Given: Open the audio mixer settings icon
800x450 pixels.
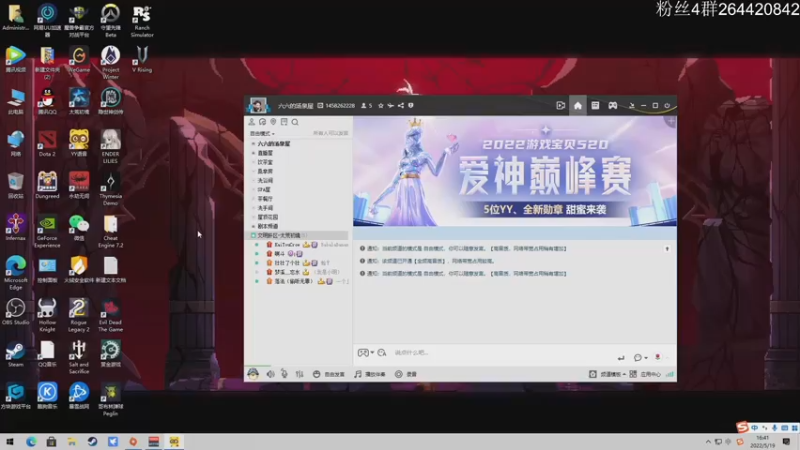Looking at the screenshot, I should pos(299,374).
